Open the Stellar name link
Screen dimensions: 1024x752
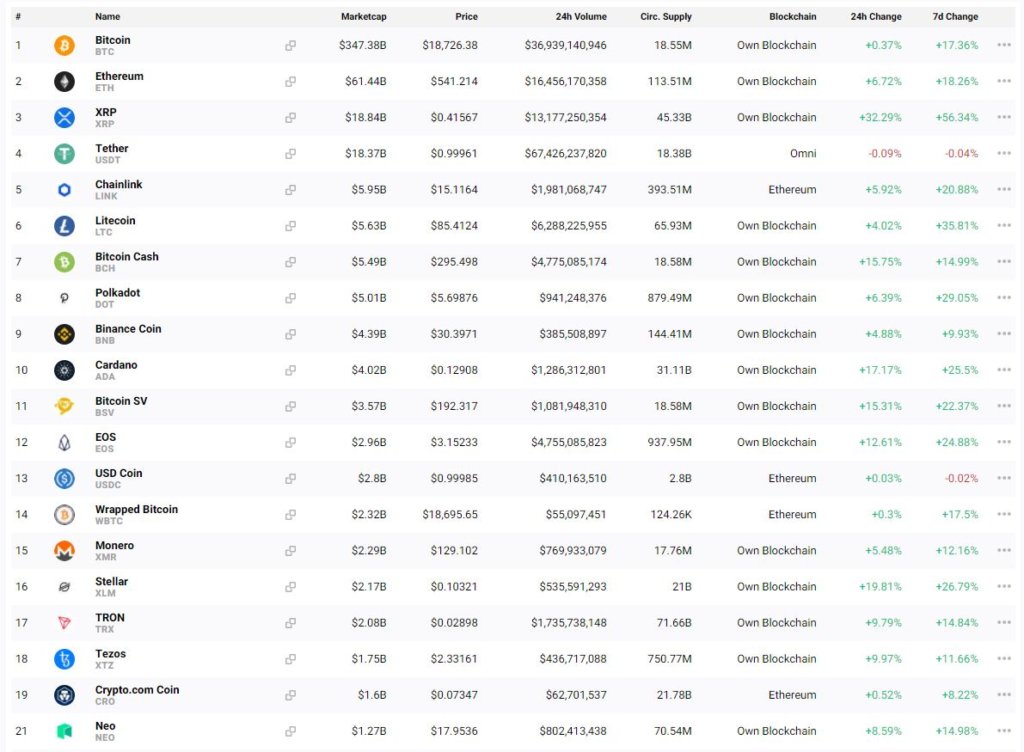pyautogui.click(x=112, y=582)
